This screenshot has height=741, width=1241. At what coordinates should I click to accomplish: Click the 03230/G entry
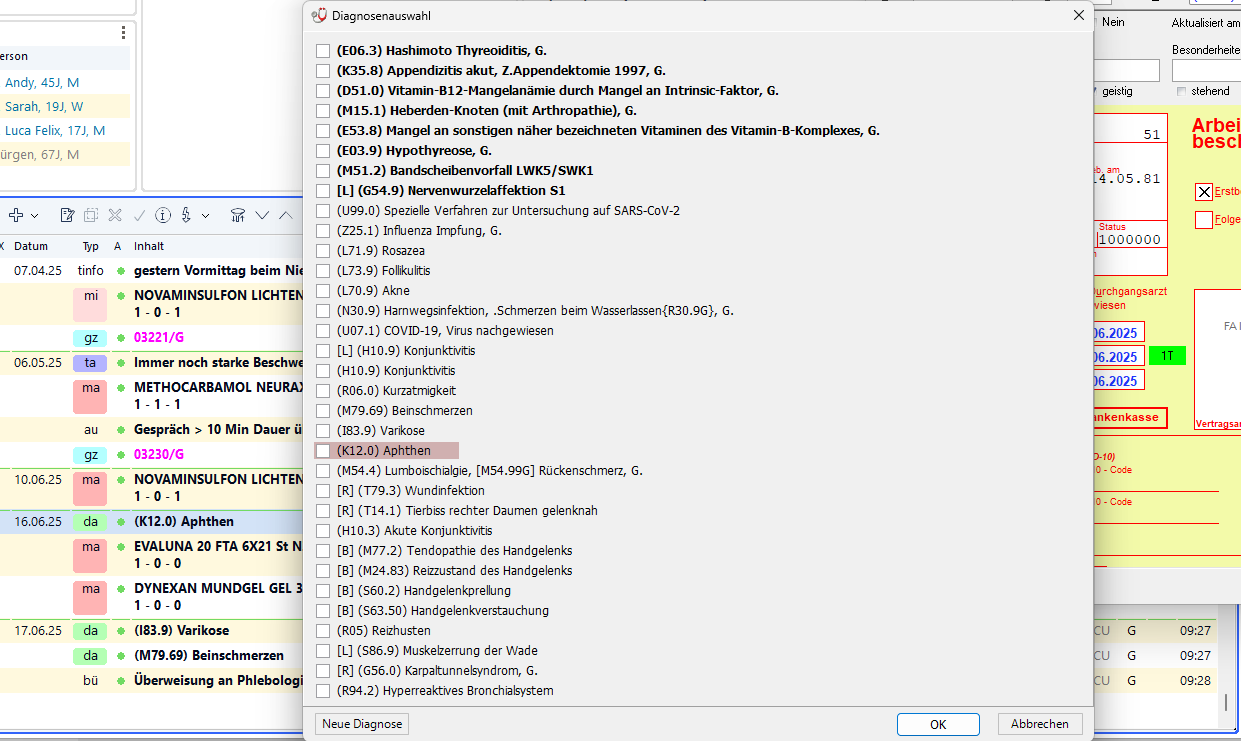(x=159, y=454)
